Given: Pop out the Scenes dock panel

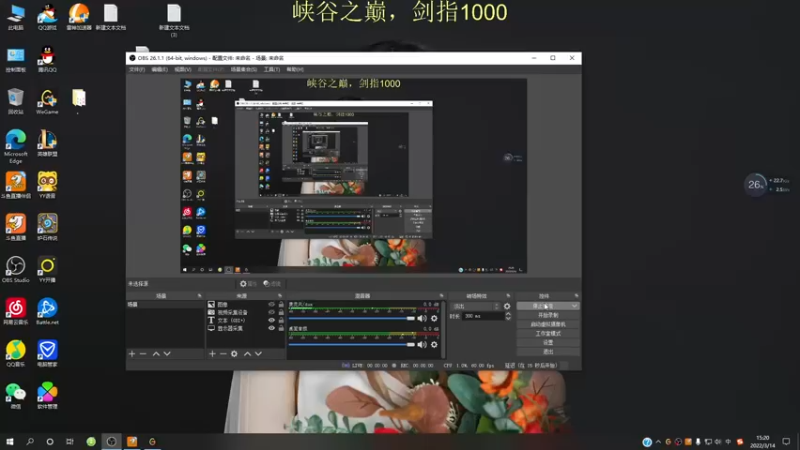Looking at the screenshot, I should point(199,296).
